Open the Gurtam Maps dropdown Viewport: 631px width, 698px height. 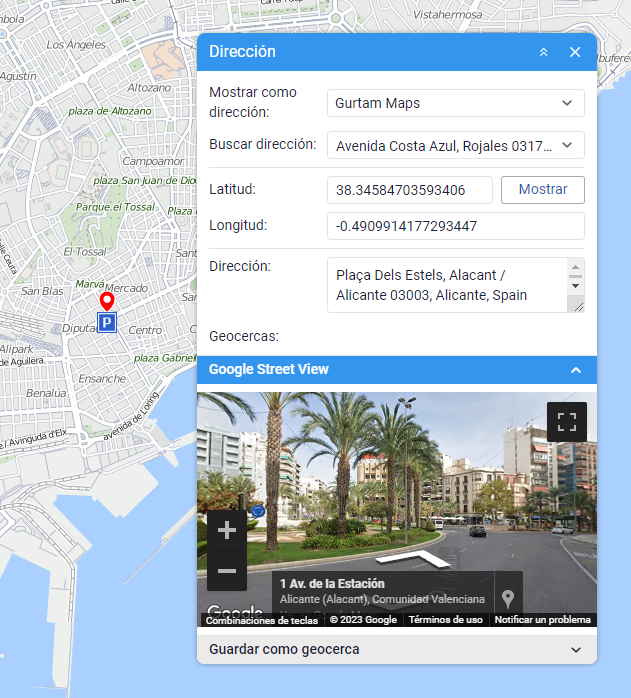[456, 103]
